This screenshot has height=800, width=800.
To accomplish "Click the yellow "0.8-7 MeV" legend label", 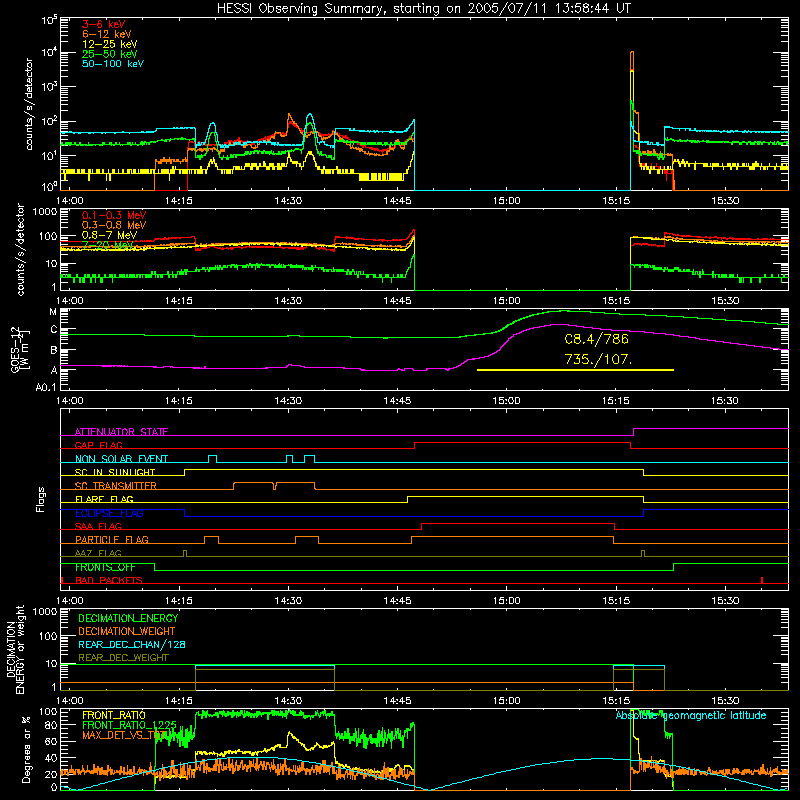I will click(109, 235).
